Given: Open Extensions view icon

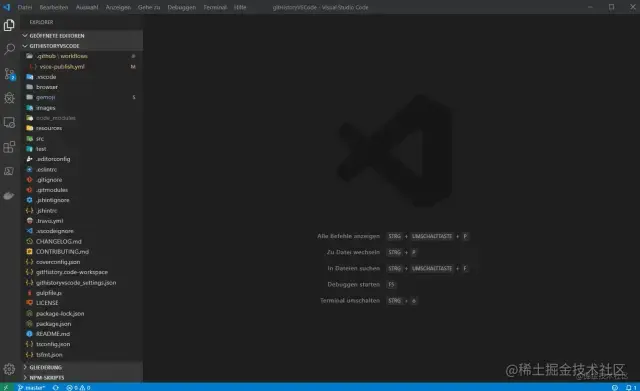Looking at the screenshot, I should click(9, 147).
